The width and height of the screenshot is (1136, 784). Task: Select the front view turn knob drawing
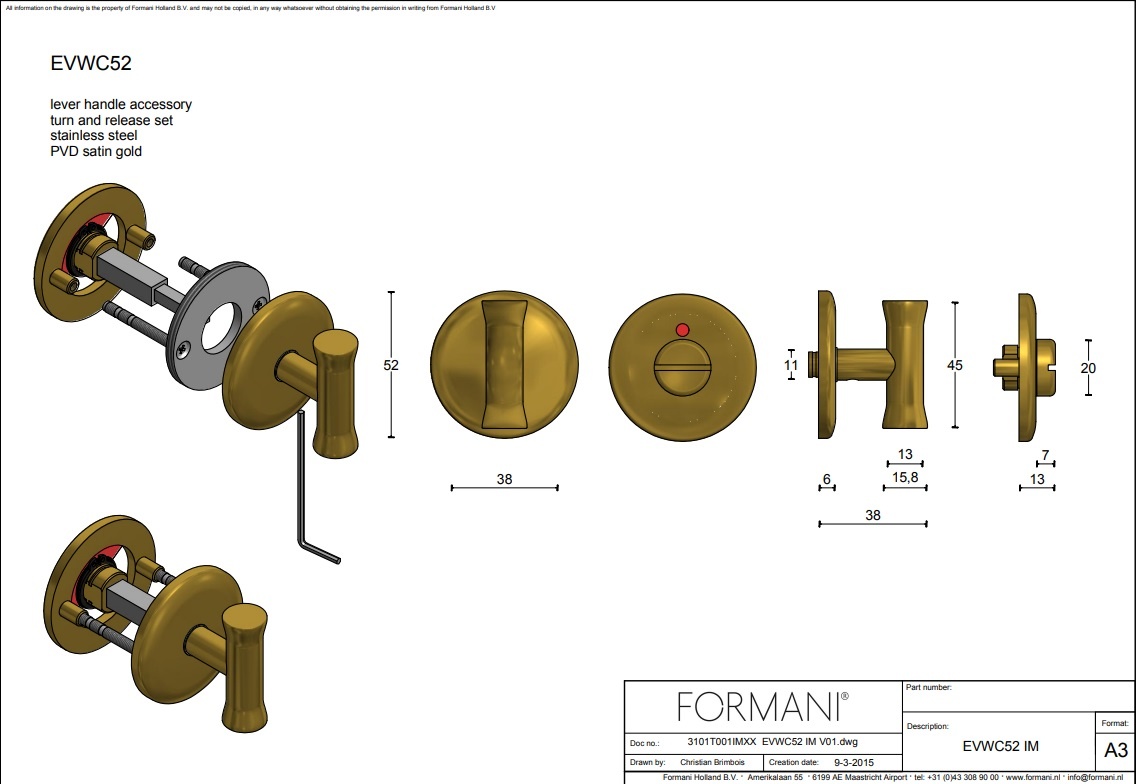tap(504, 365)
